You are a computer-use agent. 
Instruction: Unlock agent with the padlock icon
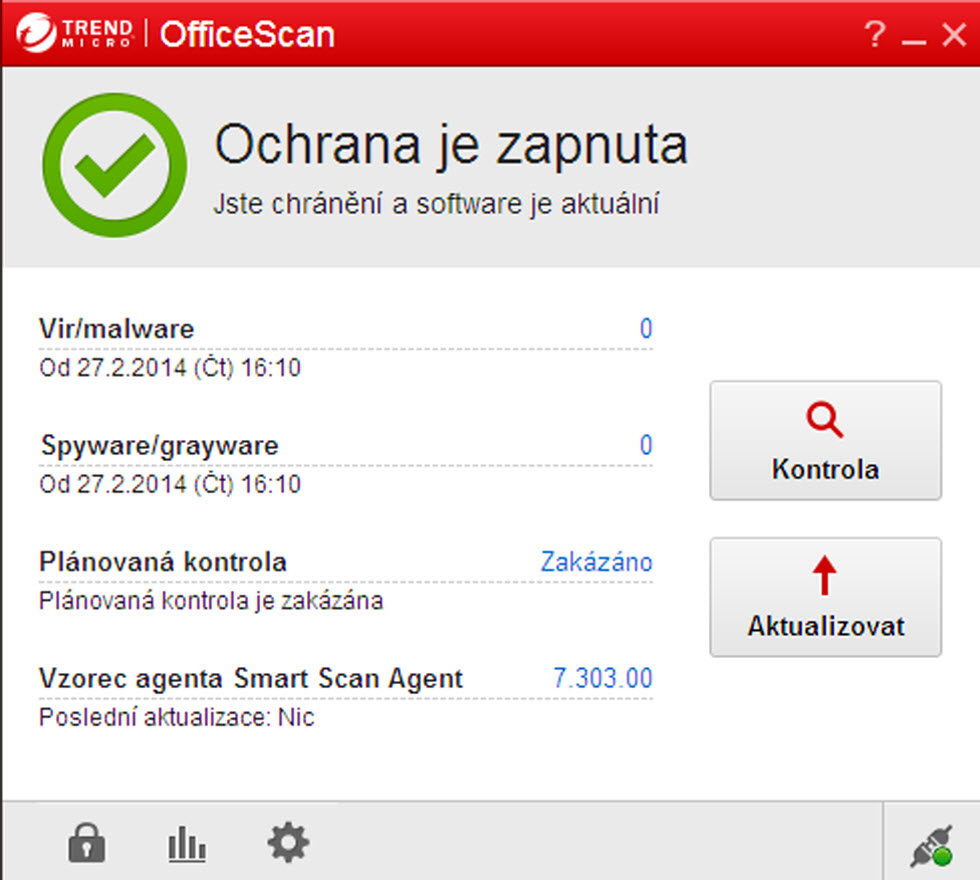click(87, 844)
